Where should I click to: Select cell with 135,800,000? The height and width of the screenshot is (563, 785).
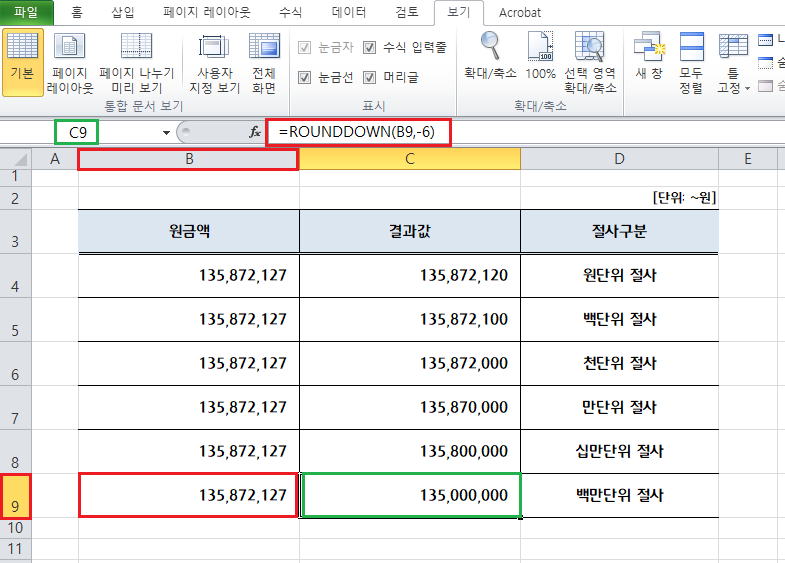(410, 451)
